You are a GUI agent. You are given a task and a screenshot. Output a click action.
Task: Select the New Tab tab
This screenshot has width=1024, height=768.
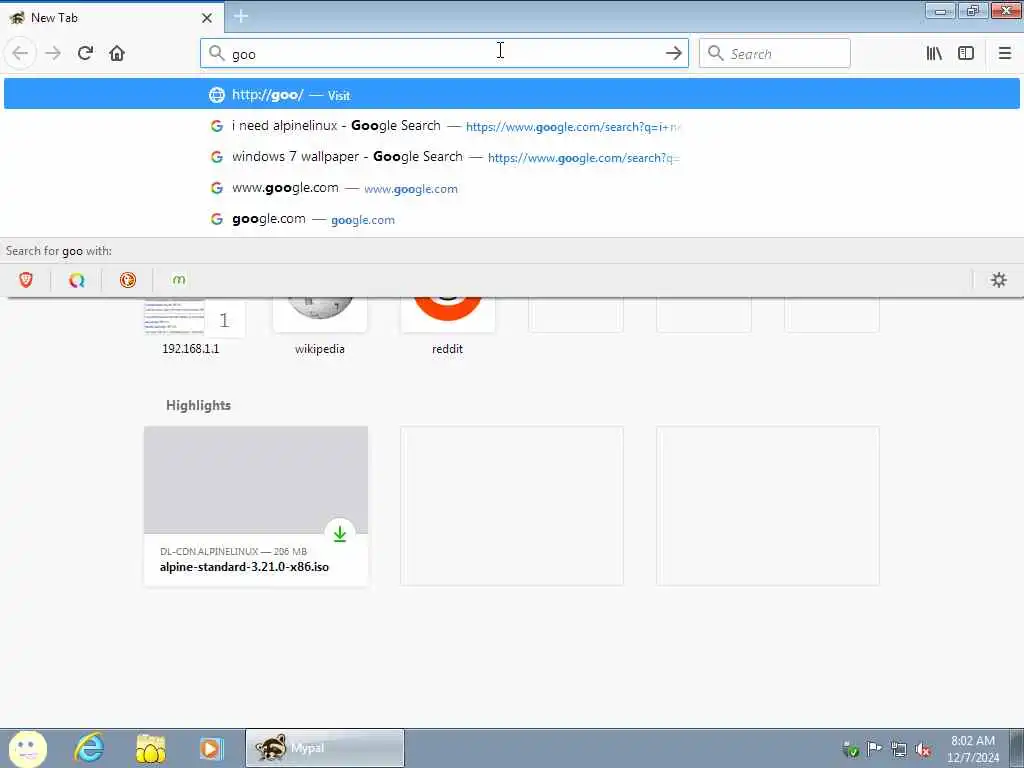coord(112,18)
